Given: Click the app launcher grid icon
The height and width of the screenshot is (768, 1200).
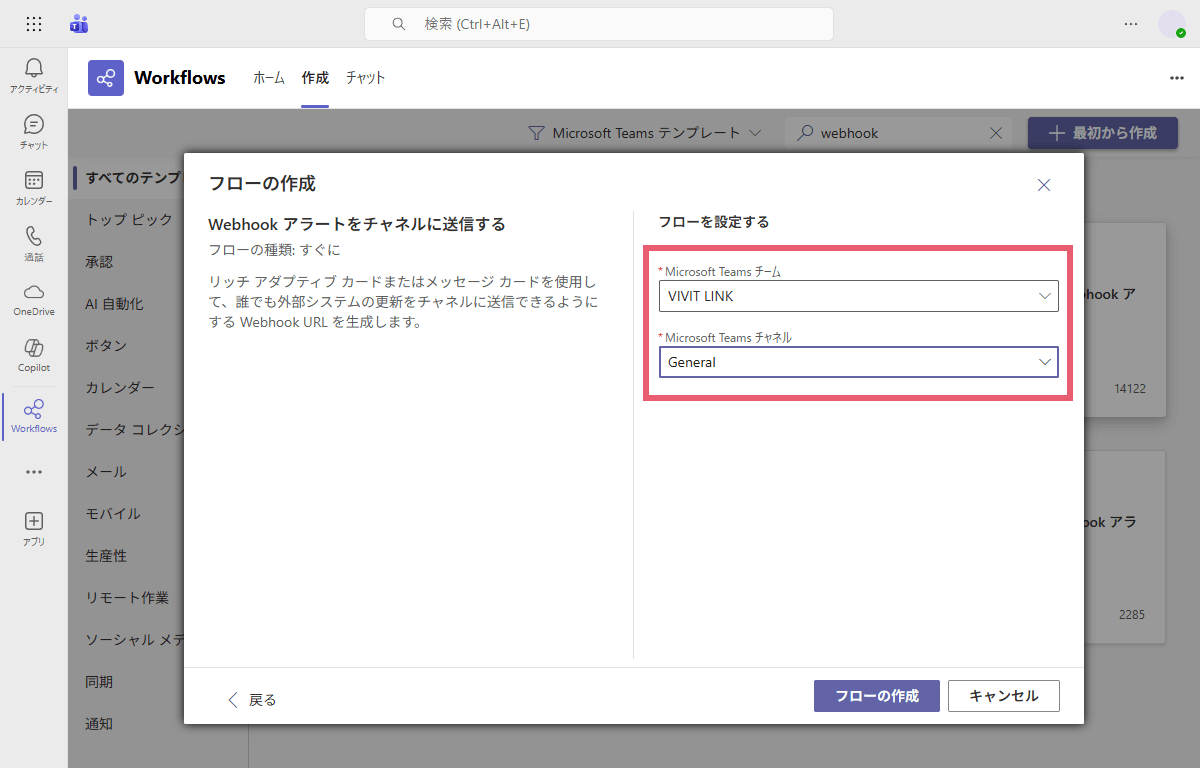Looking at the screenshot, I should pos(34,24).
